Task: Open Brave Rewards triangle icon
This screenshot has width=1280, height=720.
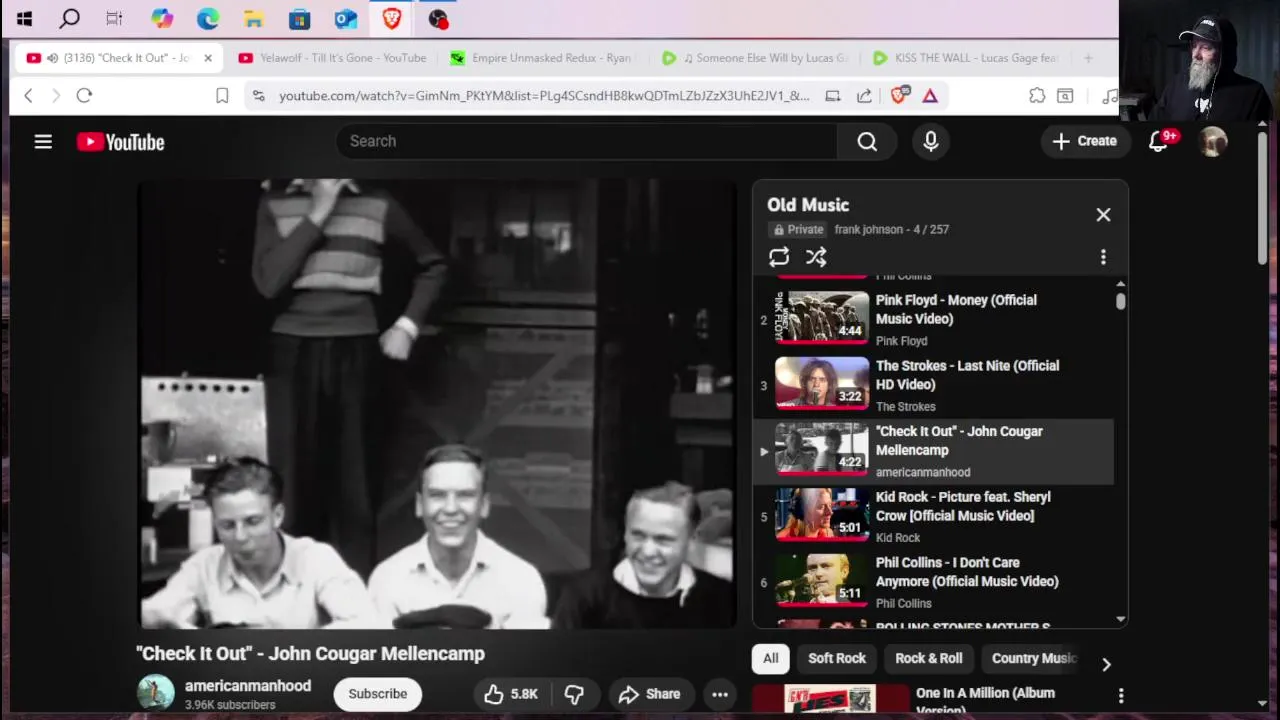Action: pyautogui.click(x=930, y=96)
